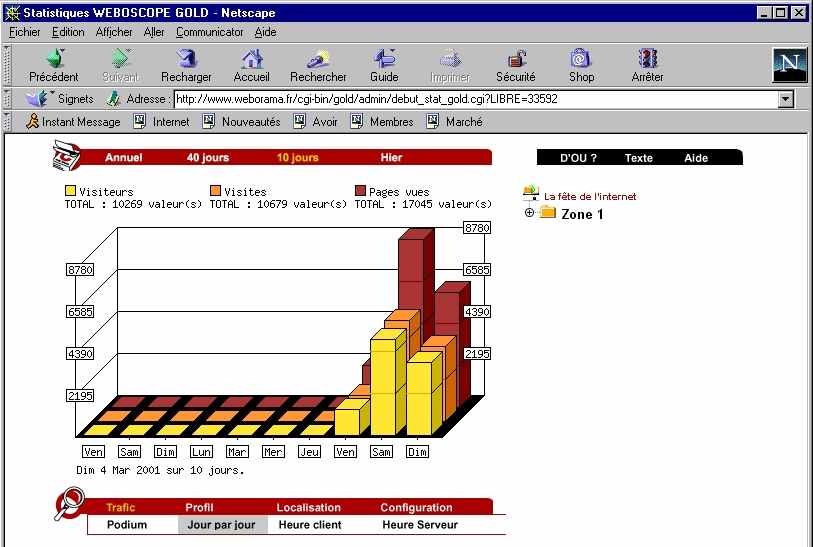Open the Rechercher search tool
Image resolution: width=813 pixels, height=547 pixels.
(318, 66)
